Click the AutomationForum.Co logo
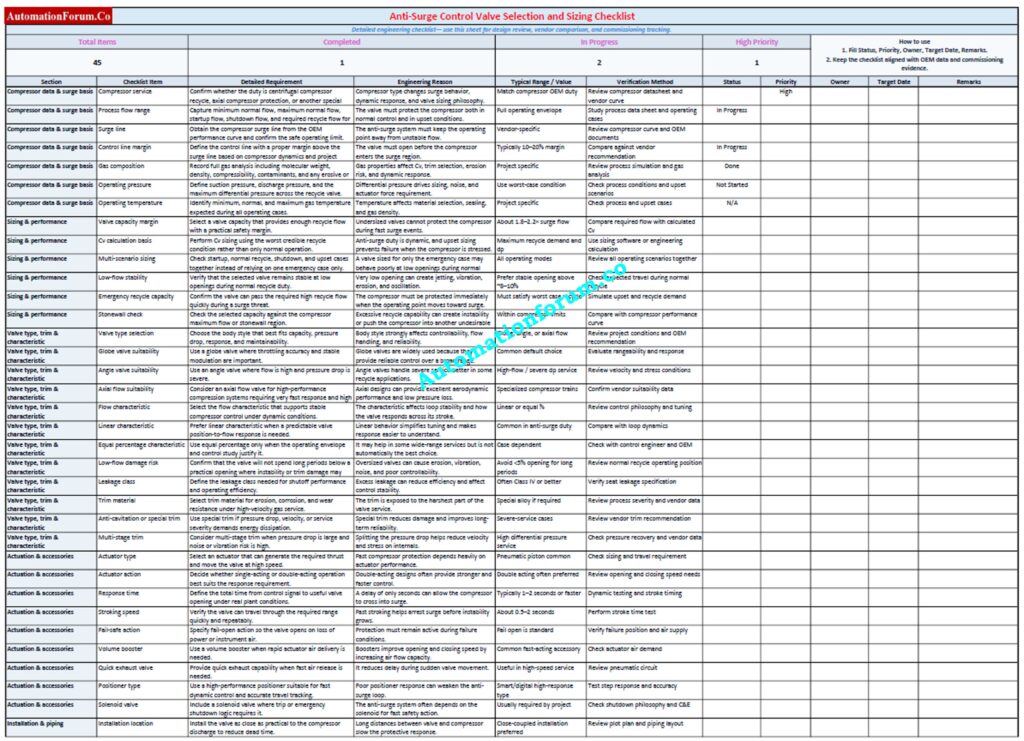Image resolution: width=1024 pixels, height=741 pixels. 58,16
